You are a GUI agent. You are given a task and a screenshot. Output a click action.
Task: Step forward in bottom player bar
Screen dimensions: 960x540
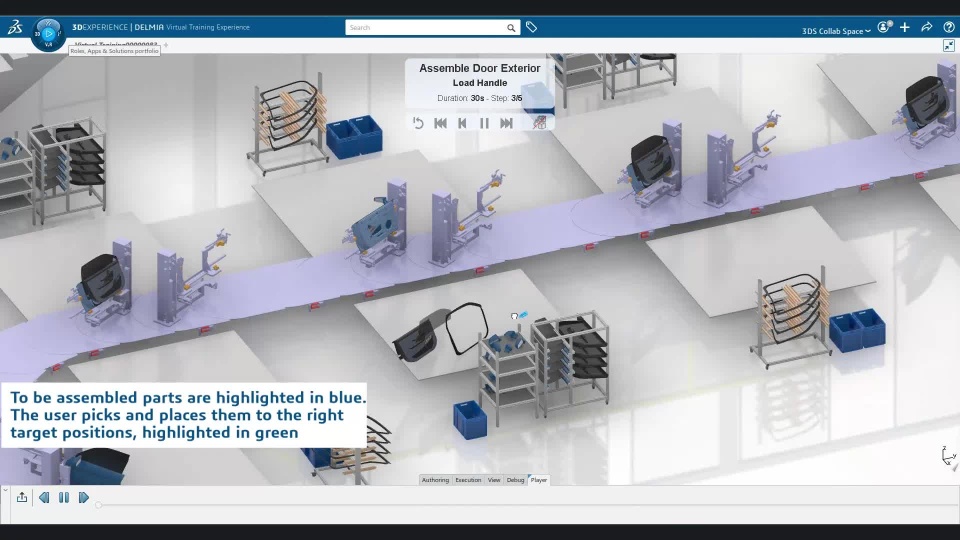[x=84, y=498]
